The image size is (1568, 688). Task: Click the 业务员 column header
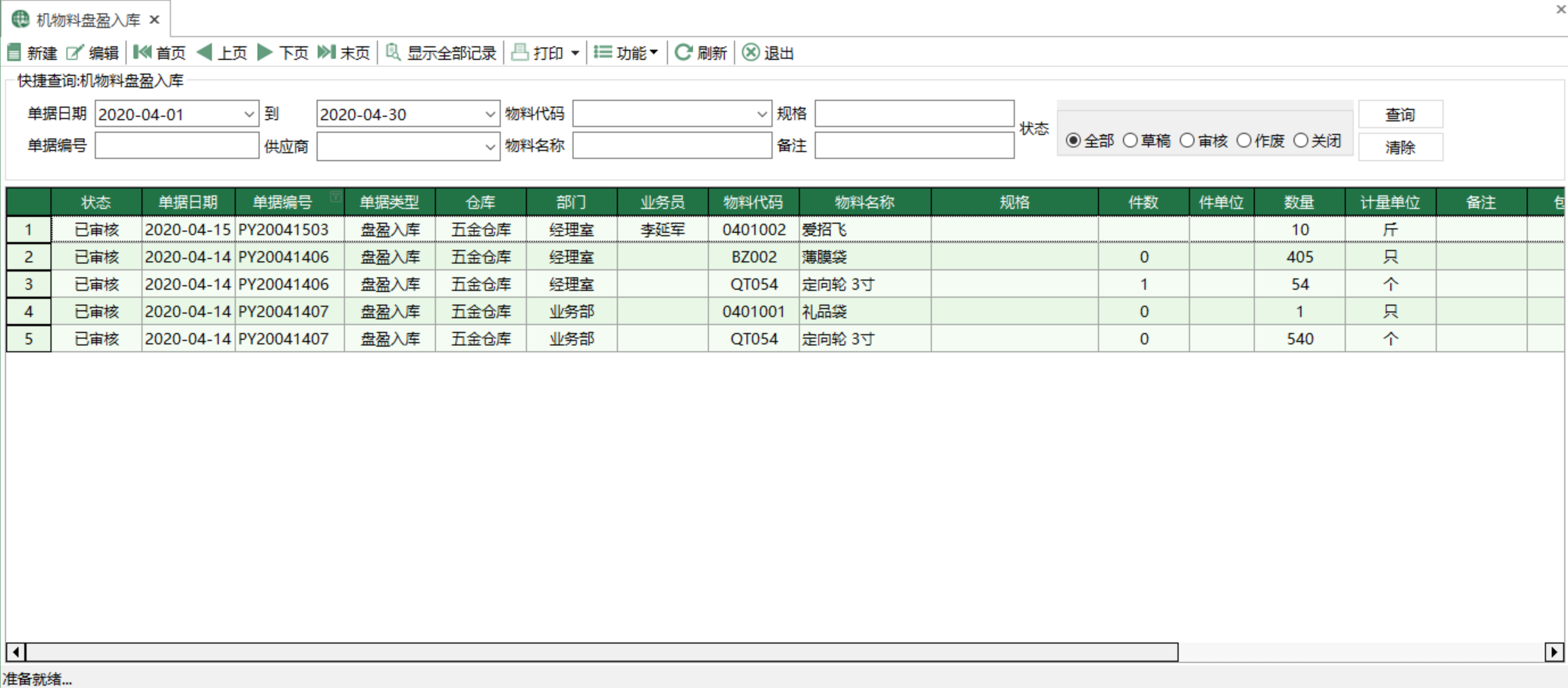(663, 203)
